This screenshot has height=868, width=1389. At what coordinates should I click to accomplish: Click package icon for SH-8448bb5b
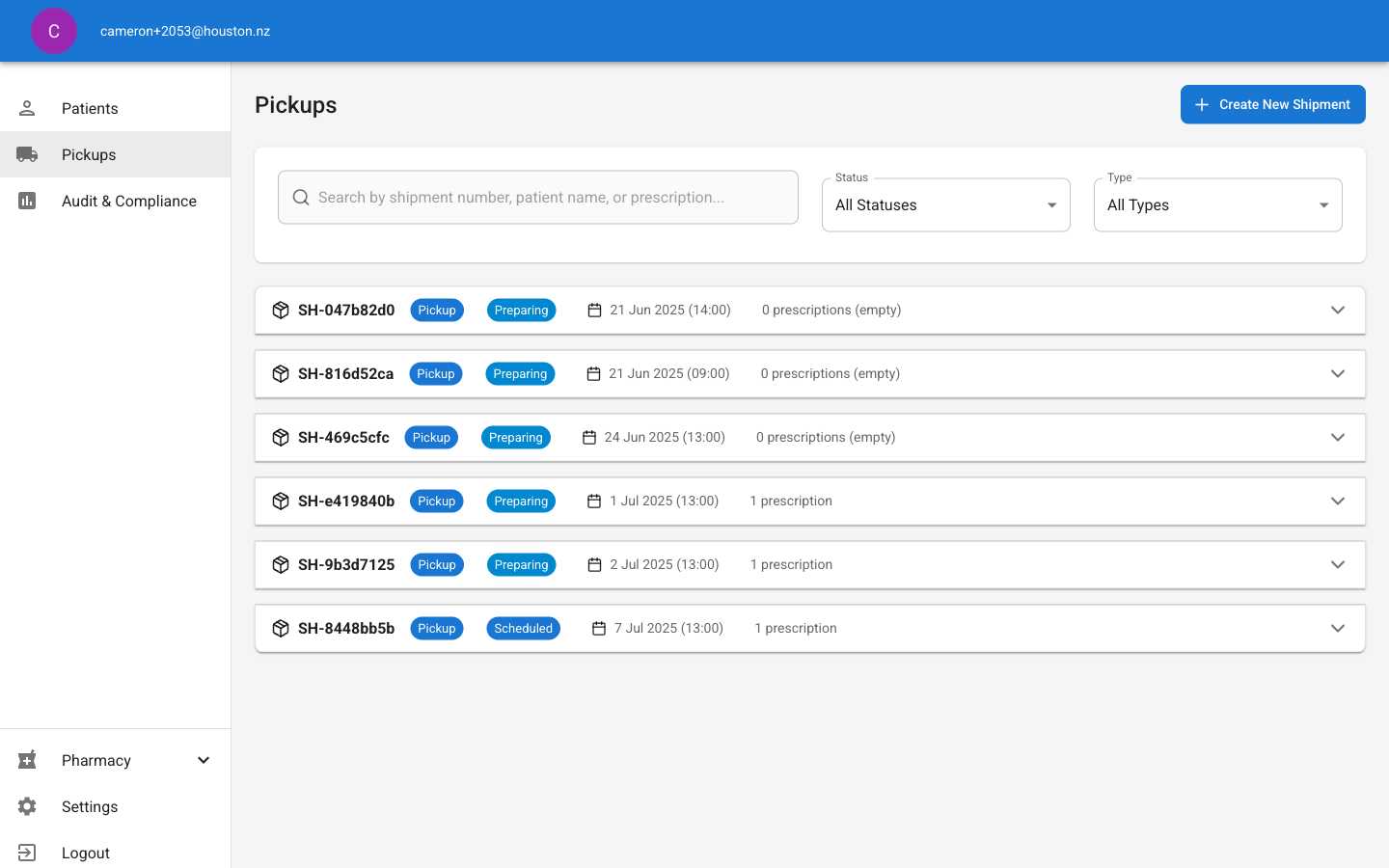tap(281, 628)
